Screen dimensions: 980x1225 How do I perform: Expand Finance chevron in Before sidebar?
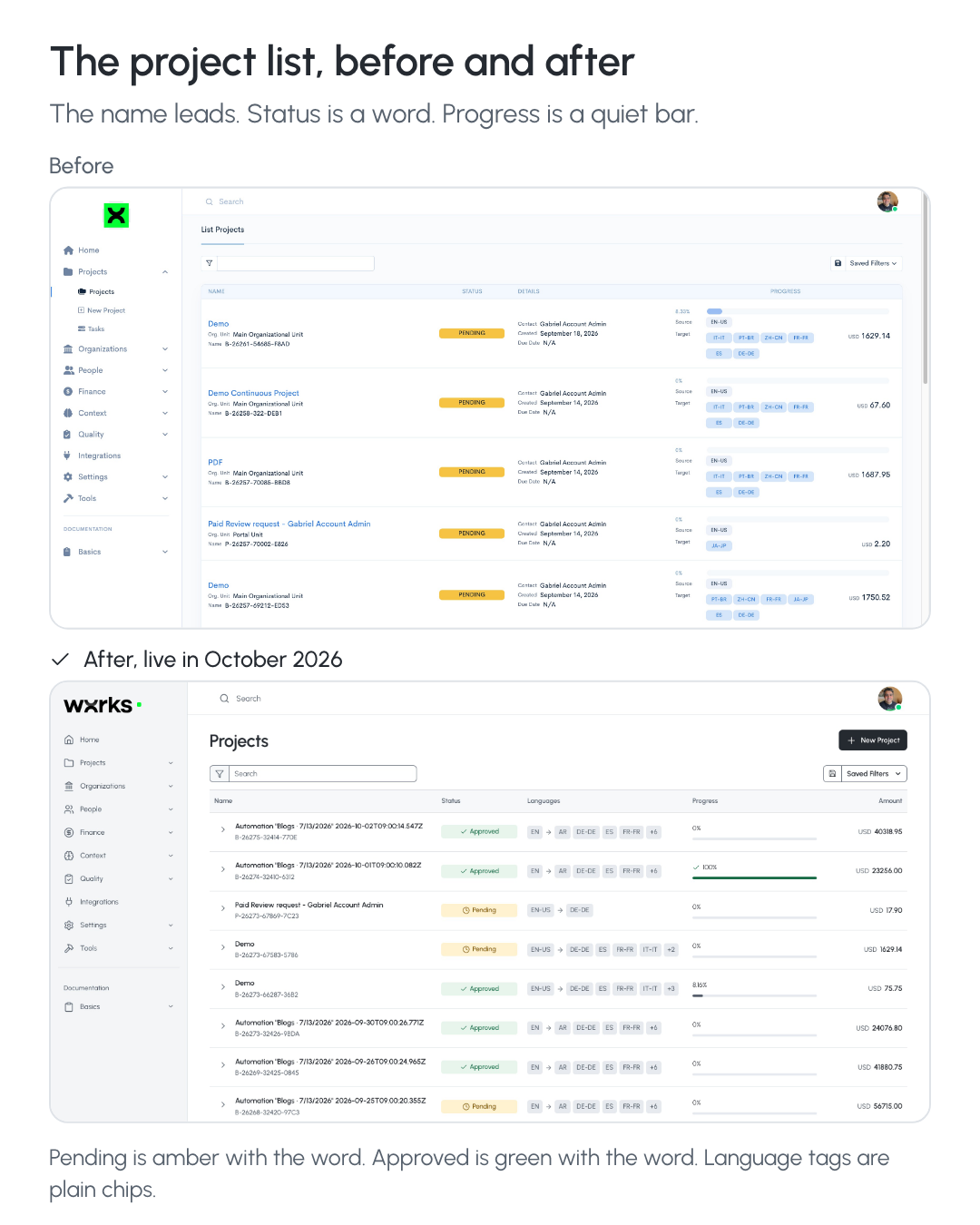(x=165, y=392)
